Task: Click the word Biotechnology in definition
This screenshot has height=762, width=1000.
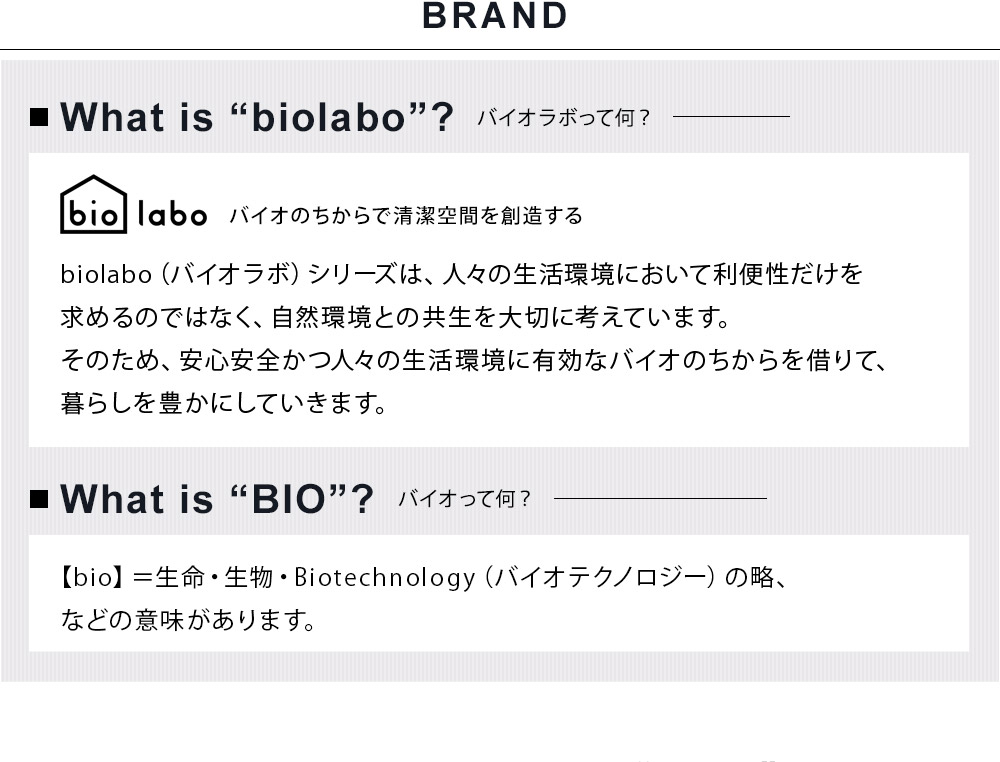Action: click(385, 578)
